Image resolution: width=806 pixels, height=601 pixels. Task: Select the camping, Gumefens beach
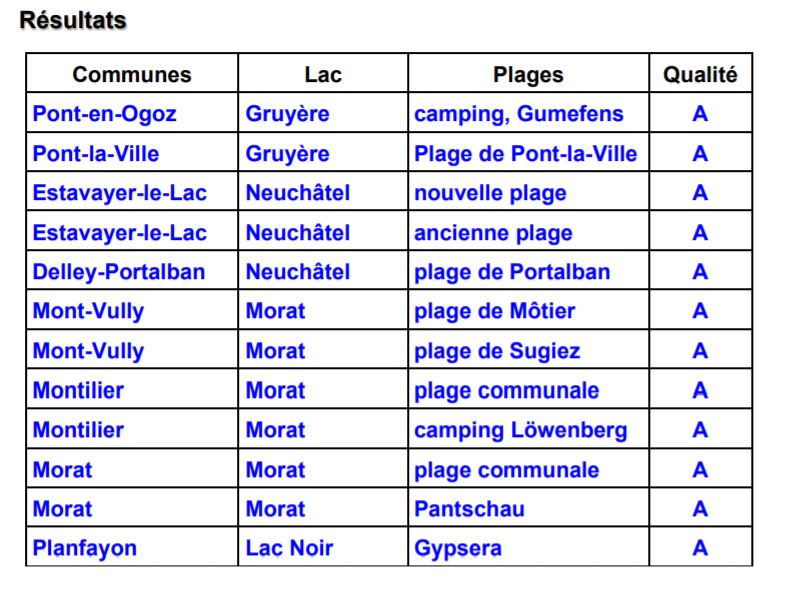519,114
